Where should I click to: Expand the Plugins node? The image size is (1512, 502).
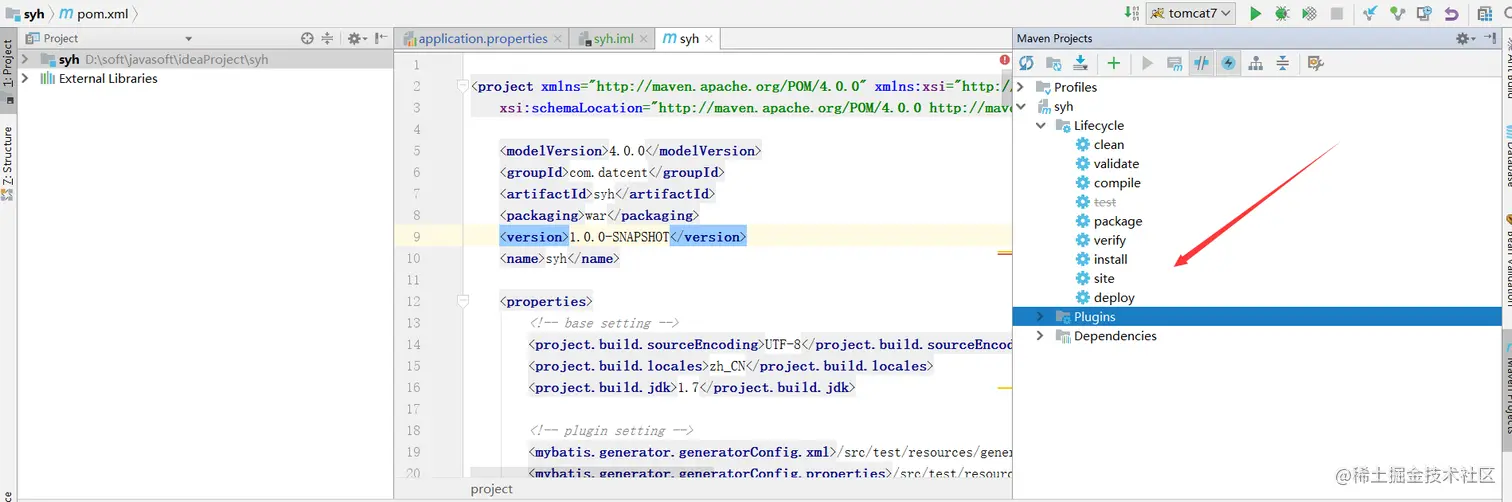[1040, 316]
